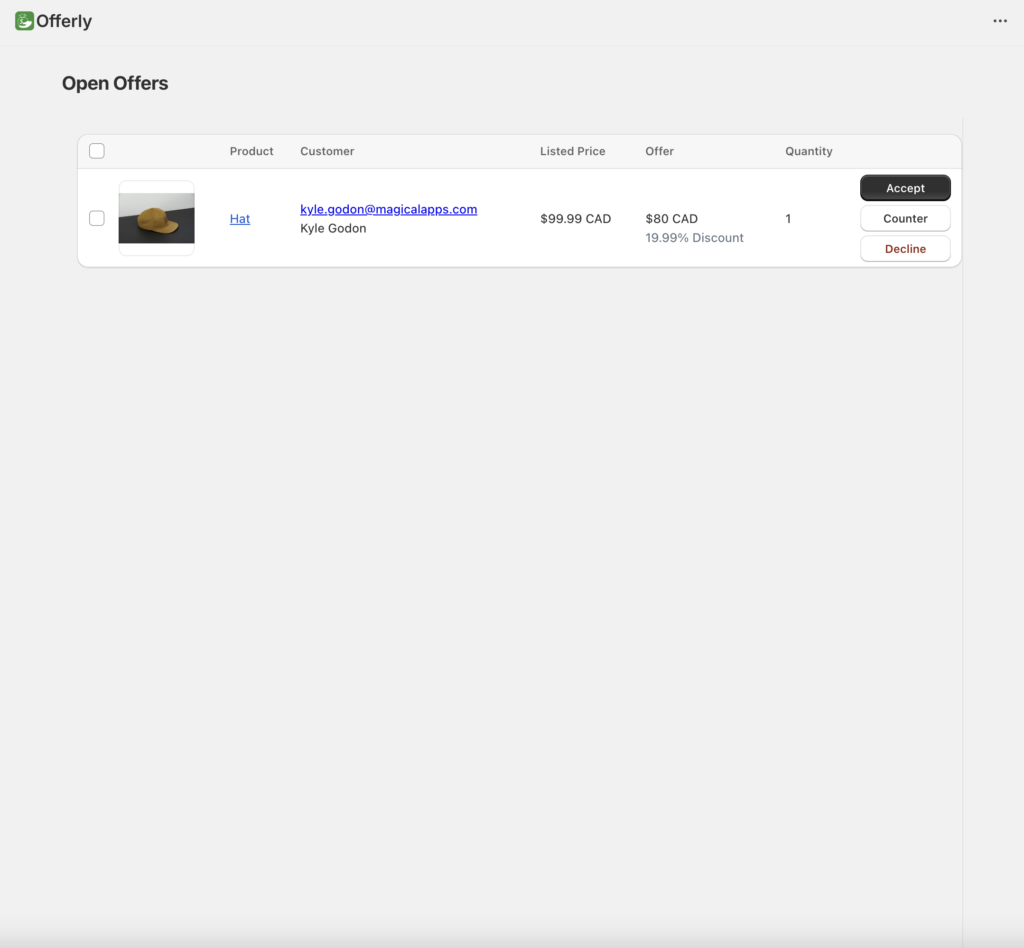The width and height of the screenshot is (1024, 948).
Task: Click the Offer column header
Action: (659, 151)
